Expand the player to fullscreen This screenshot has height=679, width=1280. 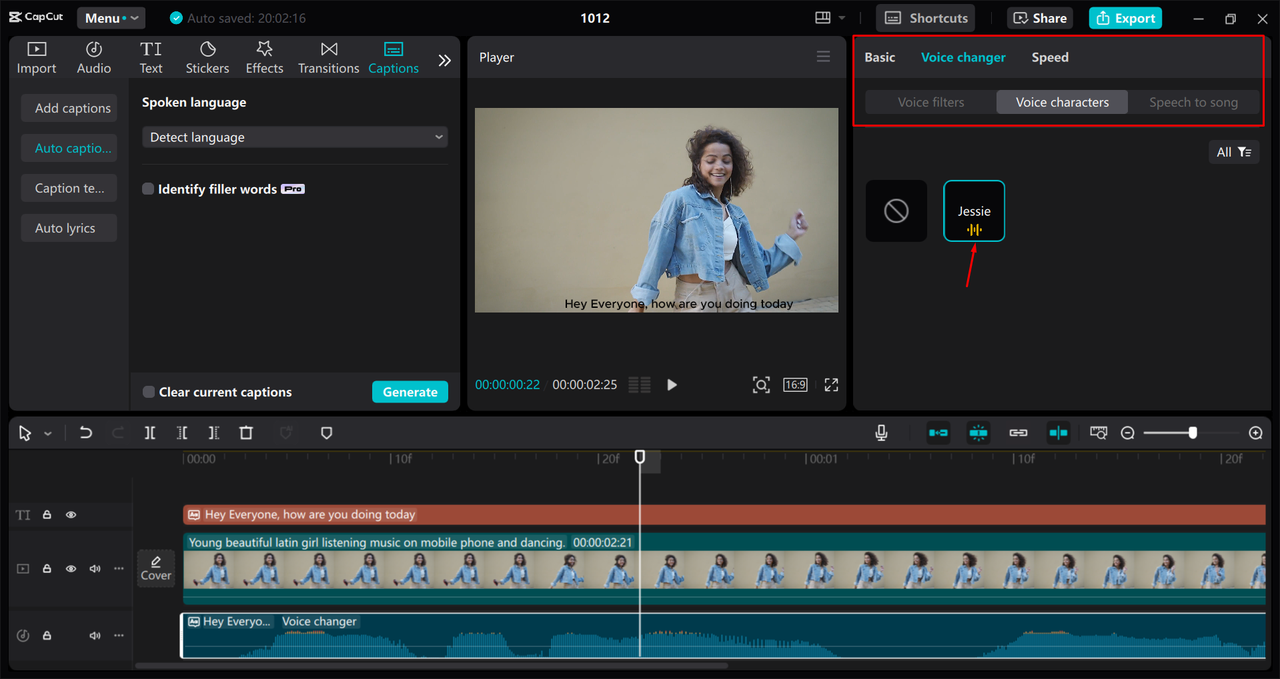[x=831, y=385]
